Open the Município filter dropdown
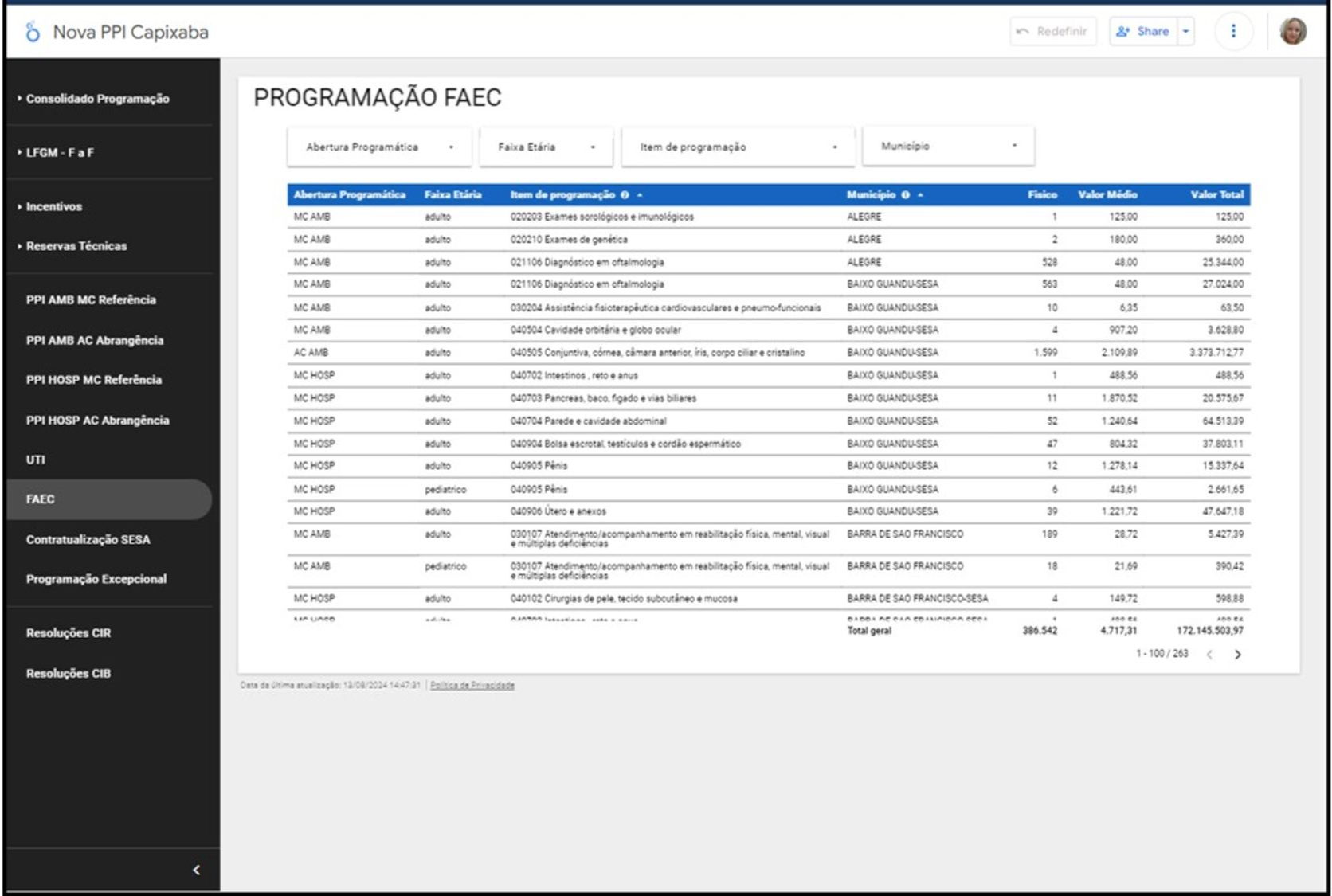Screen dimensions: 1332x896 pyautogui.click(x=948, y=147)
